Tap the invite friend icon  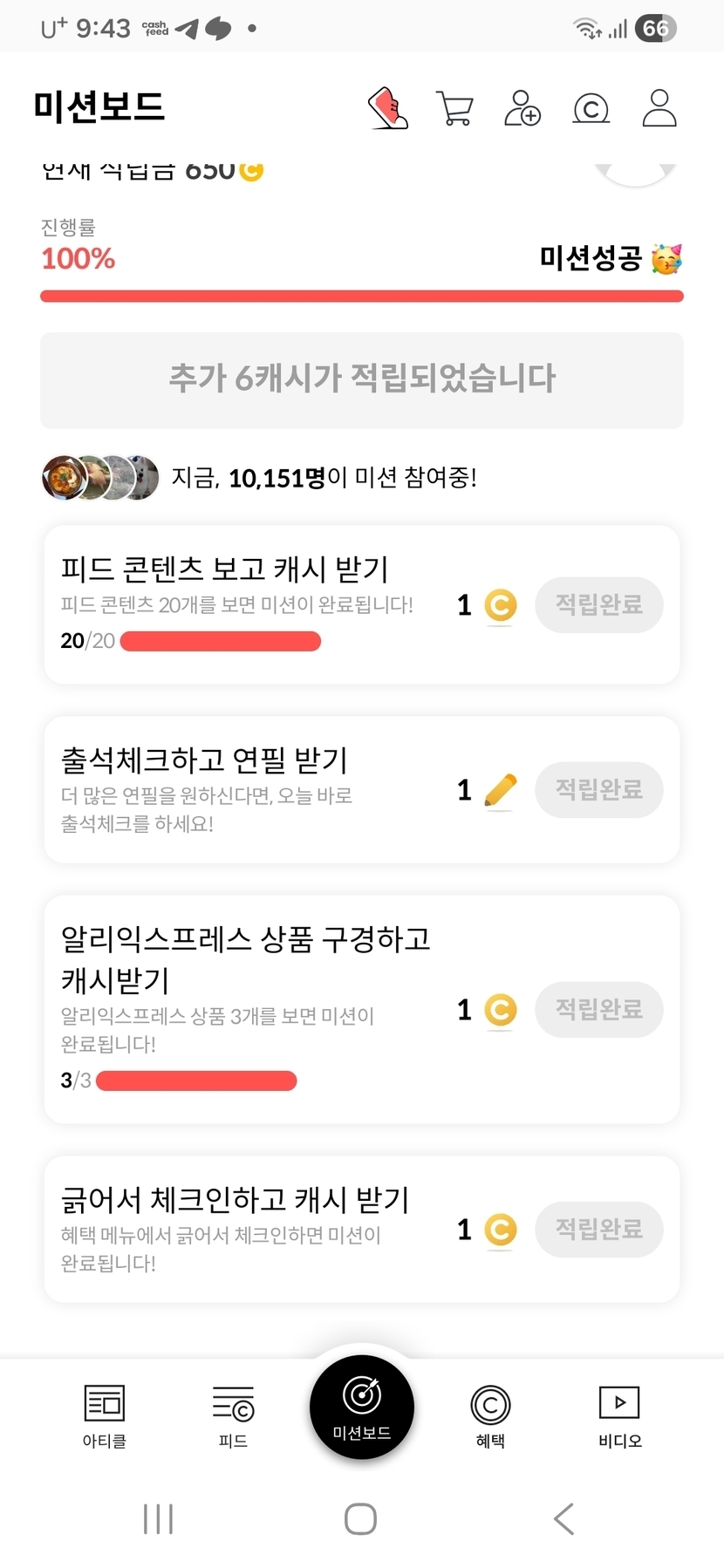[x=523, y=109]
